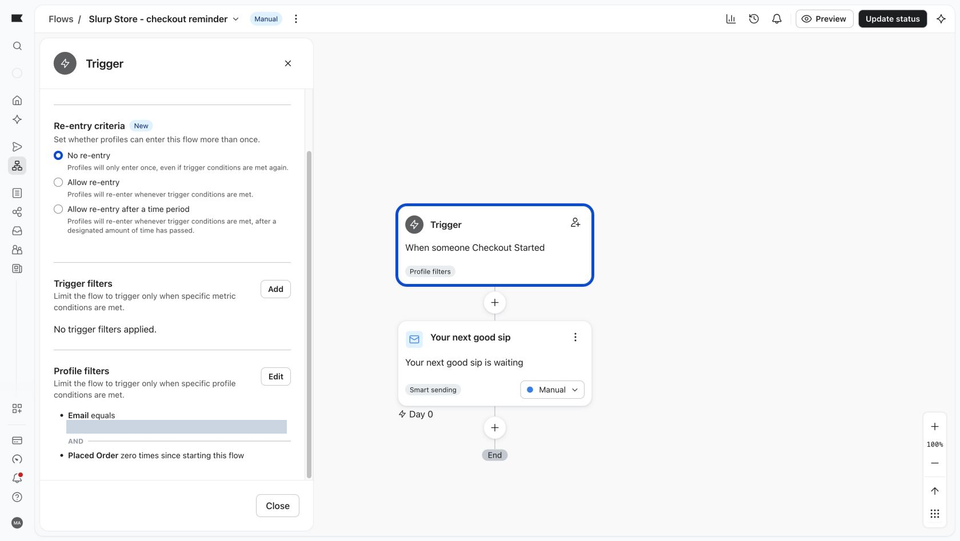Open the three-dot menu on email card
Viewport: 960px width, 541px height.
pyautogui.click(x=575, y=337)
